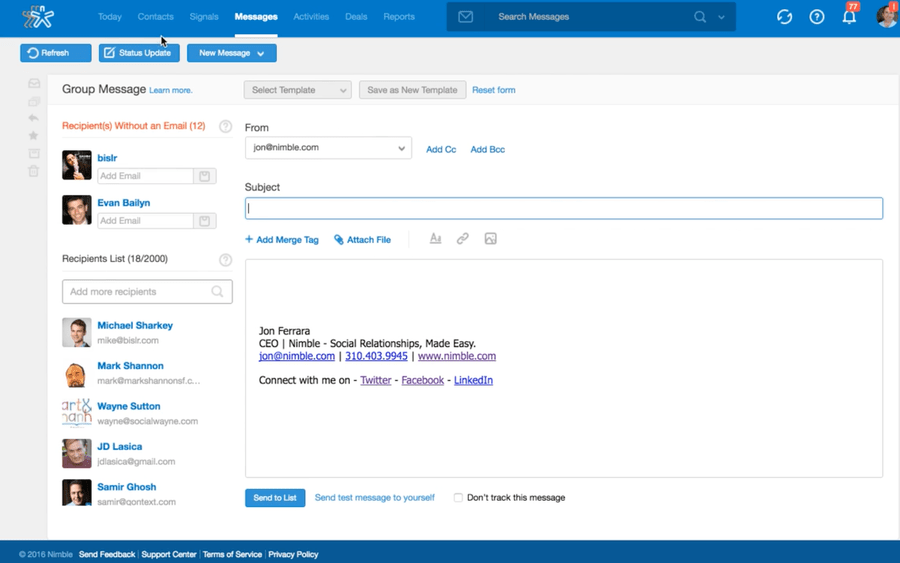This screenshot has height=563, width=900.
Task: Open the Deals tab
Action: (356, 17)
